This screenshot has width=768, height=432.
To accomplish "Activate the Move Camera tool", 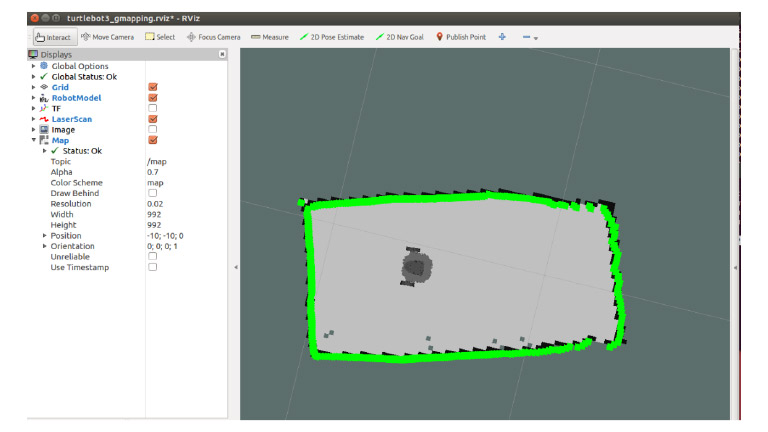I will click(107, 37).
